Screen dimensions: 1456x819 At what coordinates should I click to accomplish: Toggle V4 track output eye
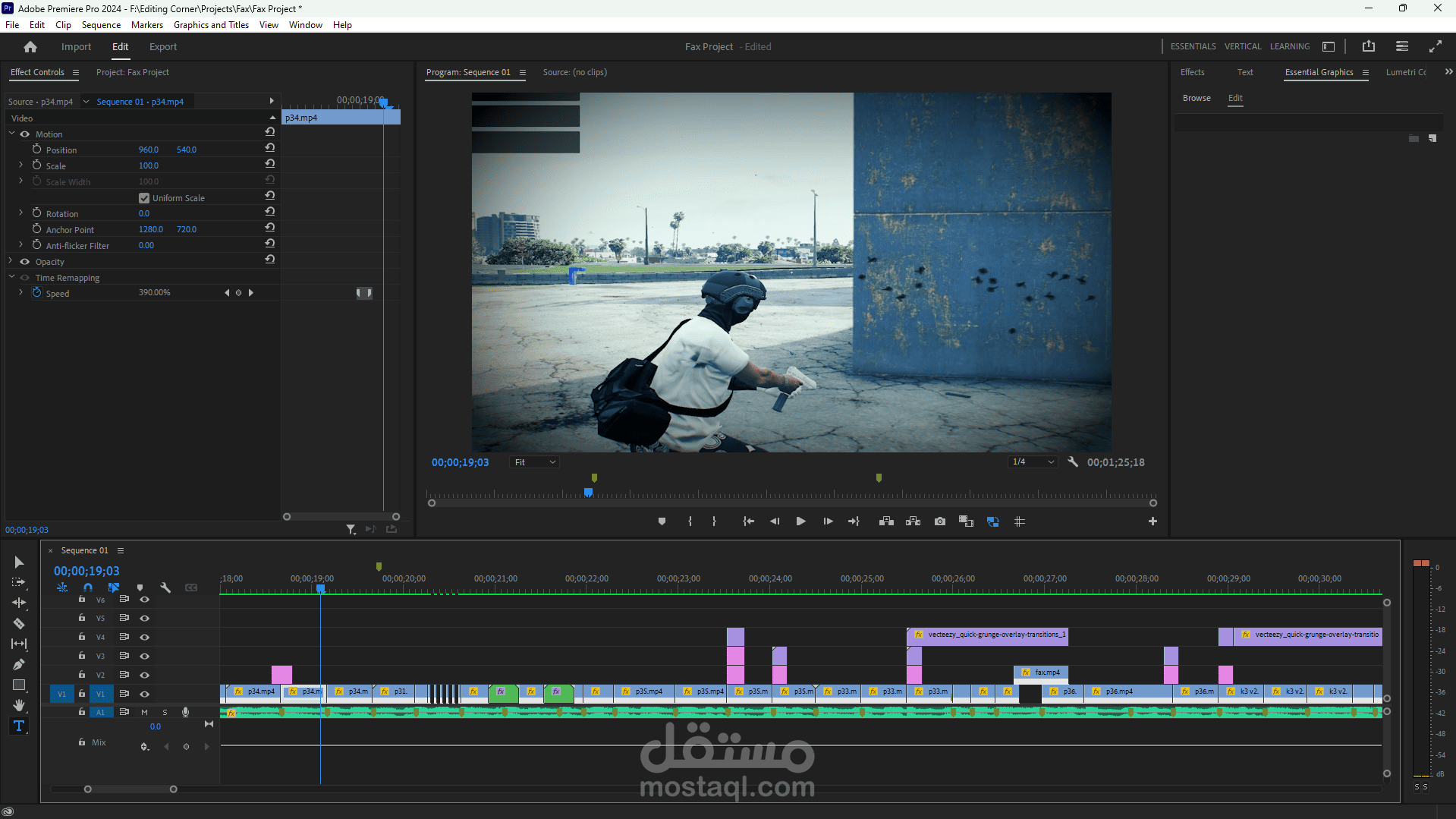pyautogui.click(x=144, y=638)
